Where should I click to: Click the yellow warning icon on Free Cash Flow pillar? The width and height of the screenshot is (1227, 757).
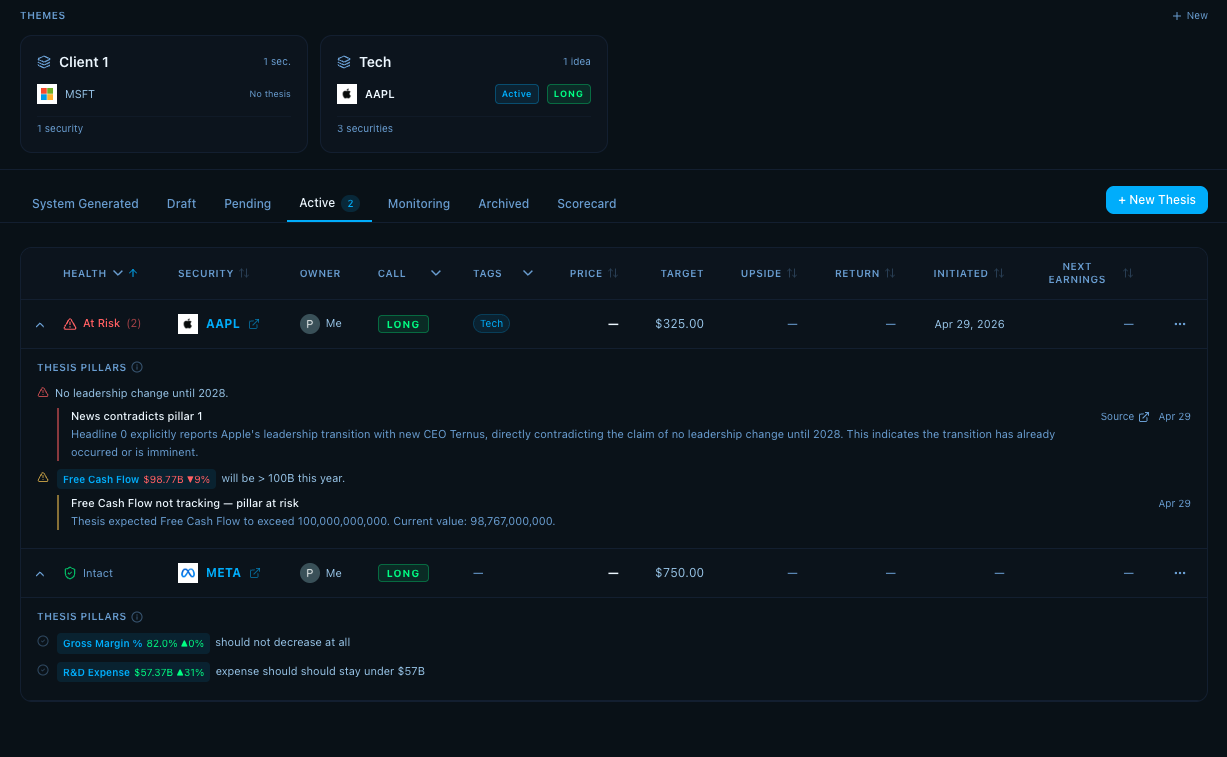tap(43, 478)
